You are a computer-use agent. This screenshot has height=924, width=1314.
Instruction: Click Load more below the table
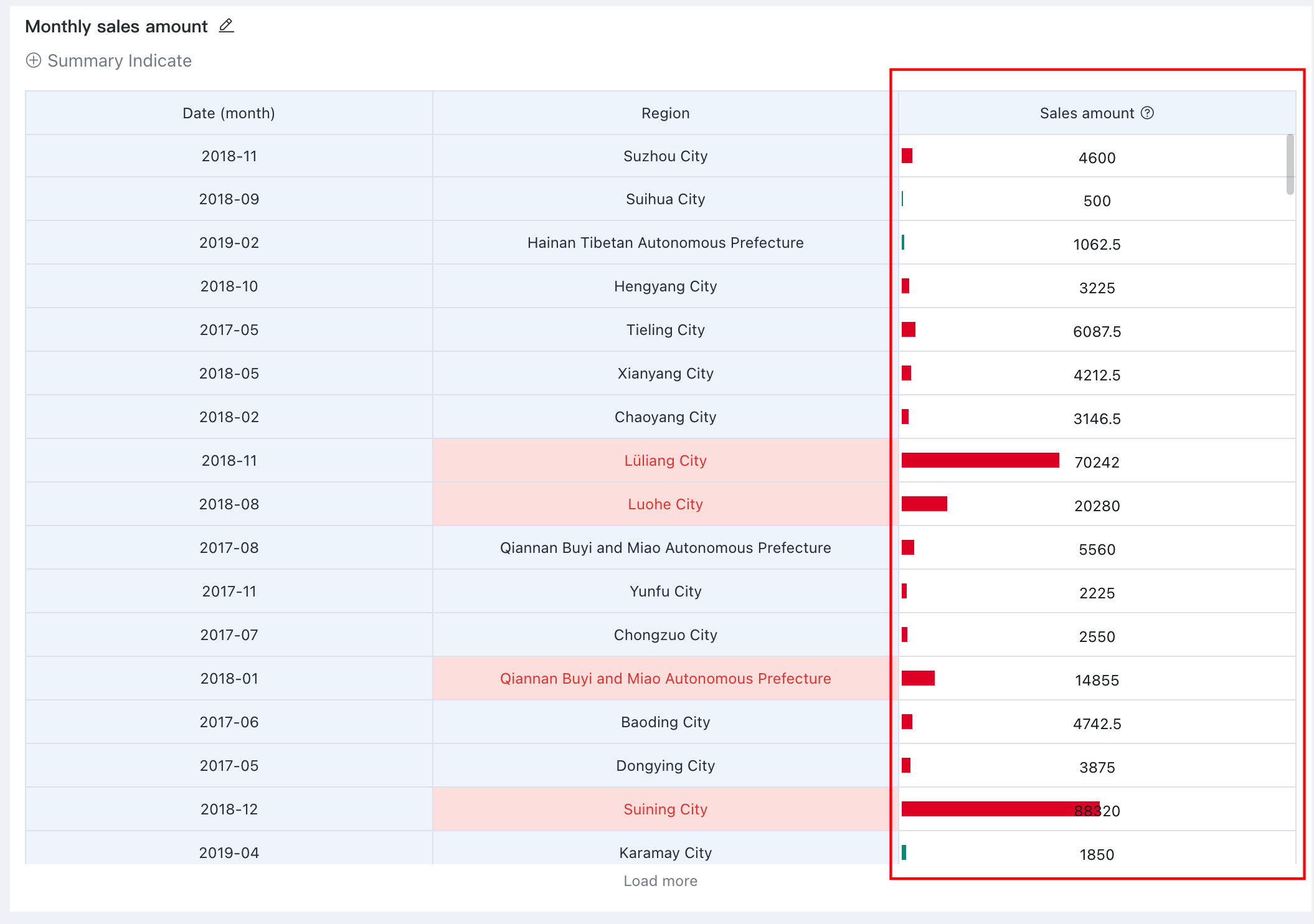660,880
